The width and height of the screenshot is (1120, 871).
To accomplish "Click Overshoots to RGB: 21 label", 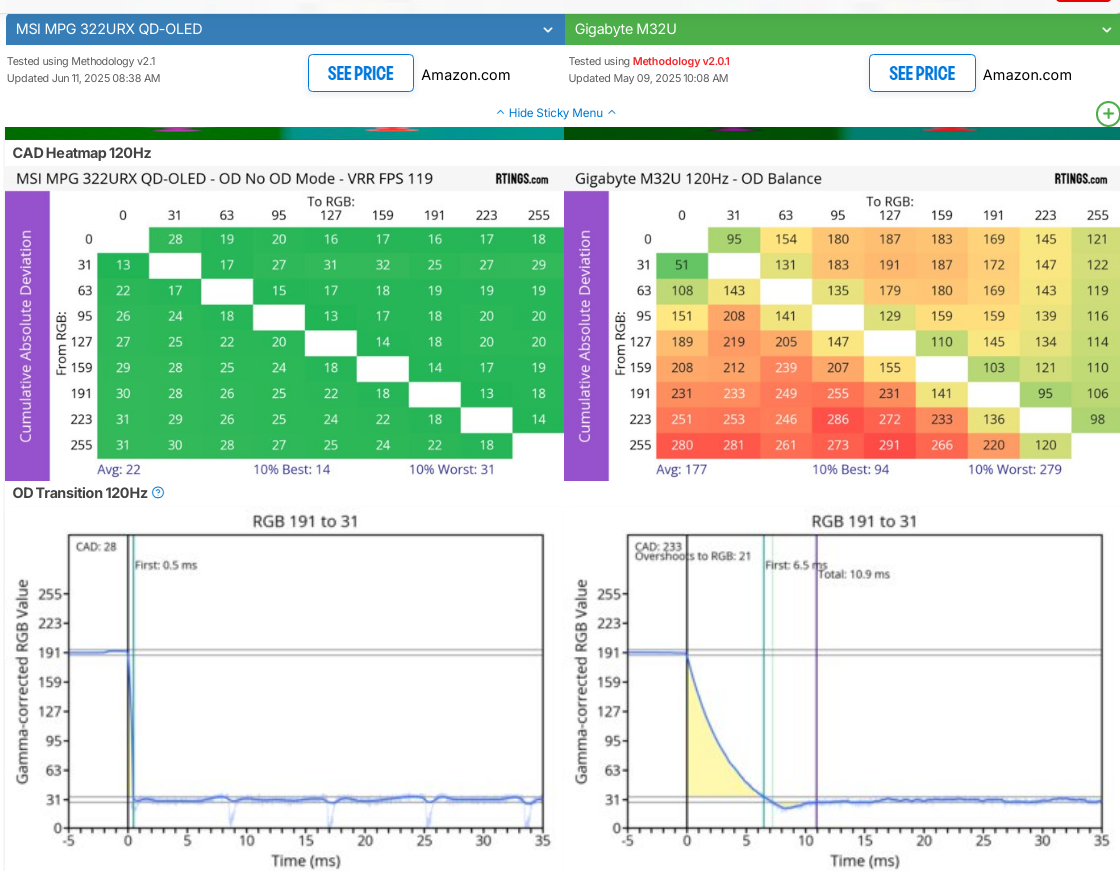I will coord(692,556).
